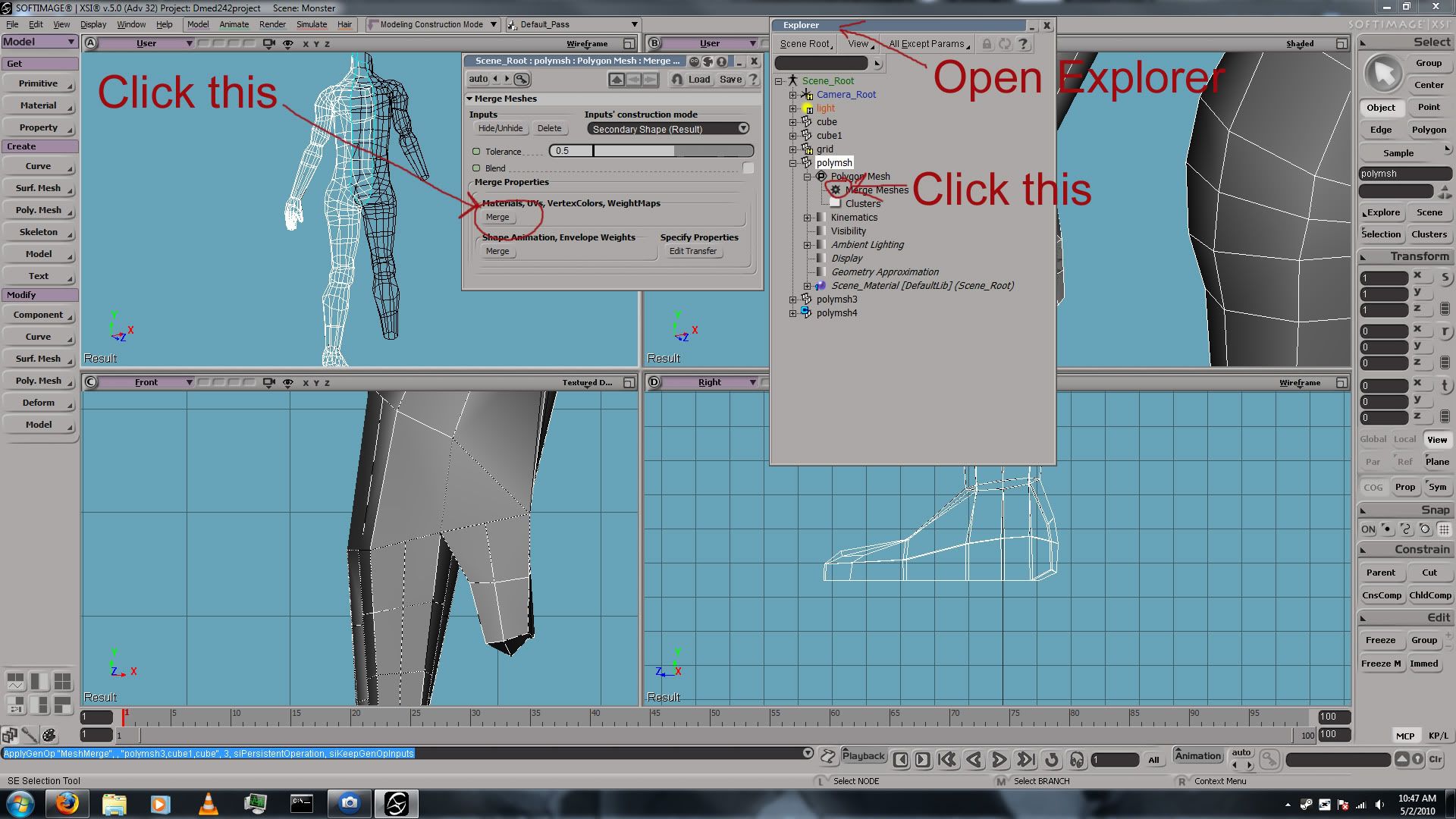Click the Explorer help question mark
The height and width of the screenshot is (819, 1456).
coord(1023,44)
